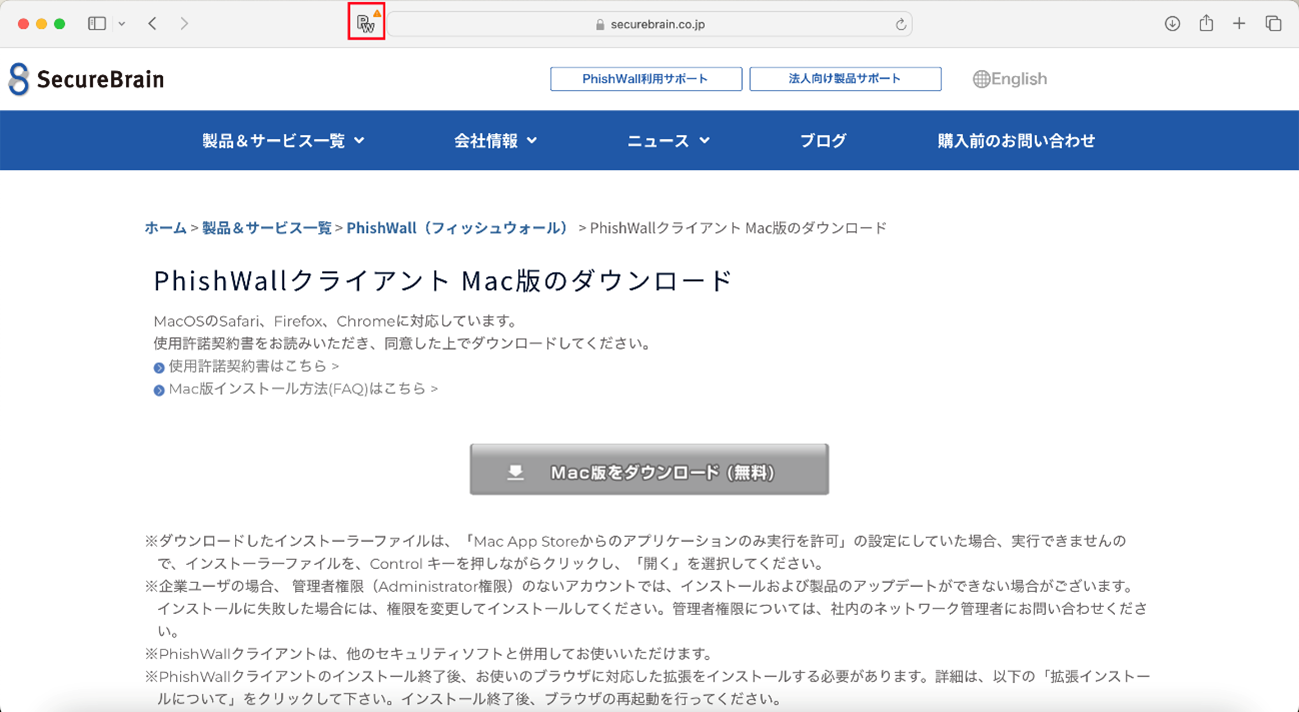Switch language with the English globe link
This screenshot has width=1299, height=712.
(1010, 79)
